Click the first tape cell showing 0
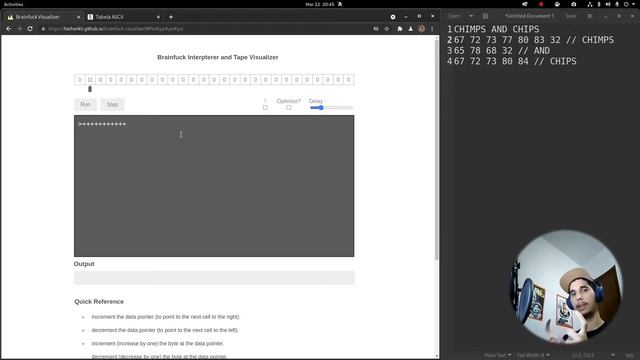The image size is (640, 360). click(80, 80)
